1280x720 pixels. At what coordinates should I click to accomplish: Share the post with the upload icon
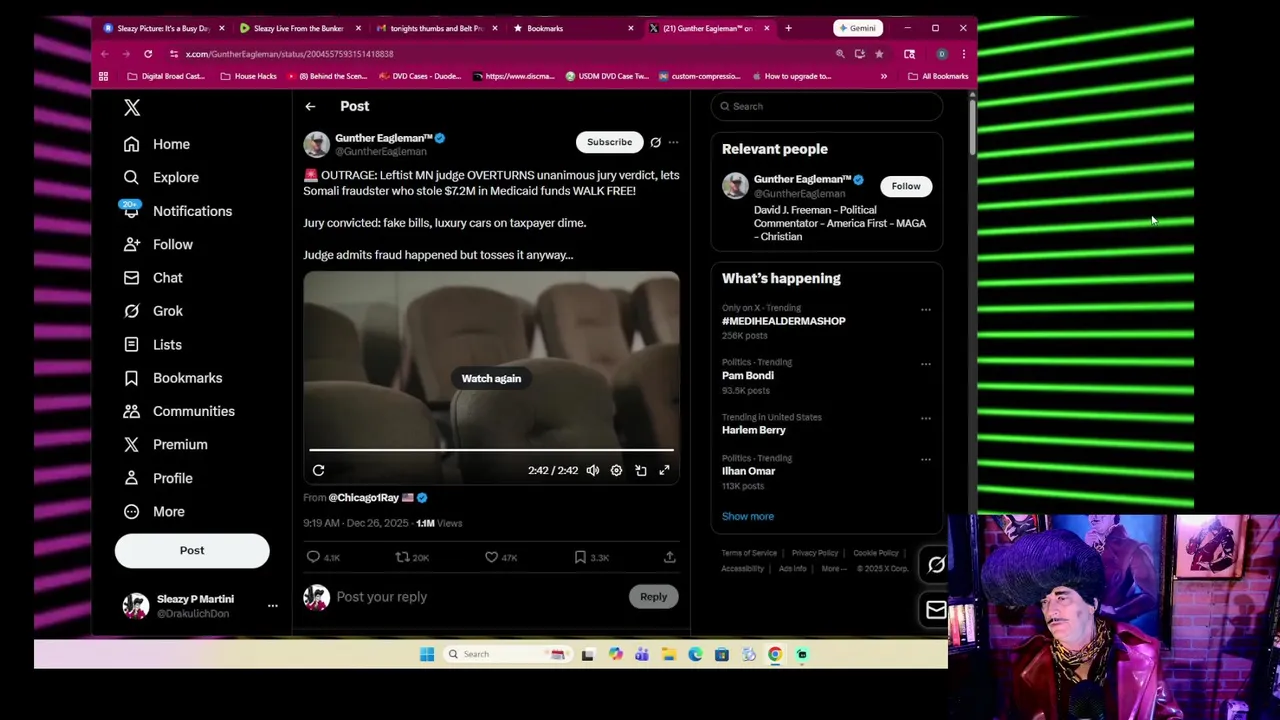click(x=669, y=557)
